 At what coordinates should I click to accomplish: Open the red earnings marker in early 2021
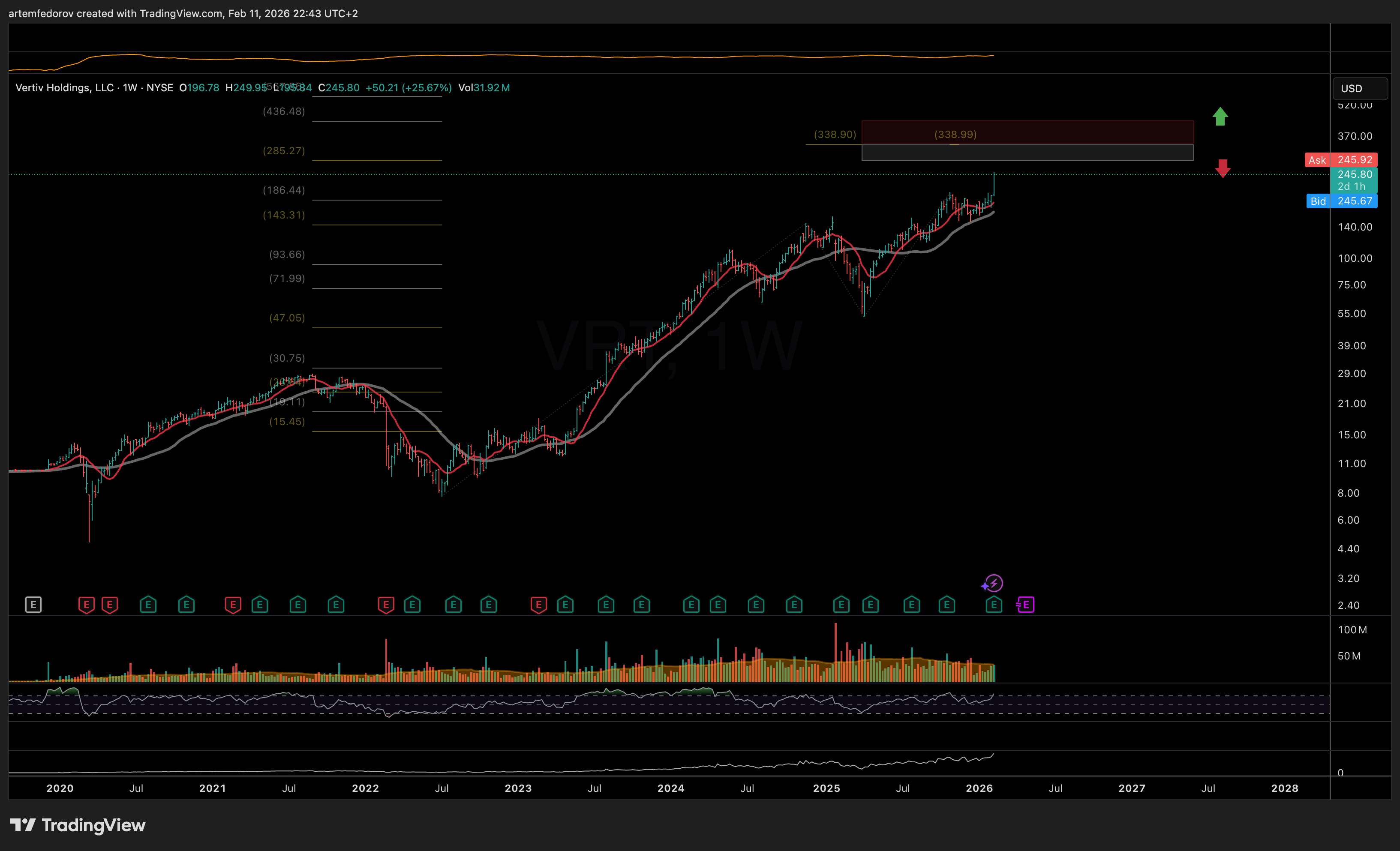click(x=233, y=605)
